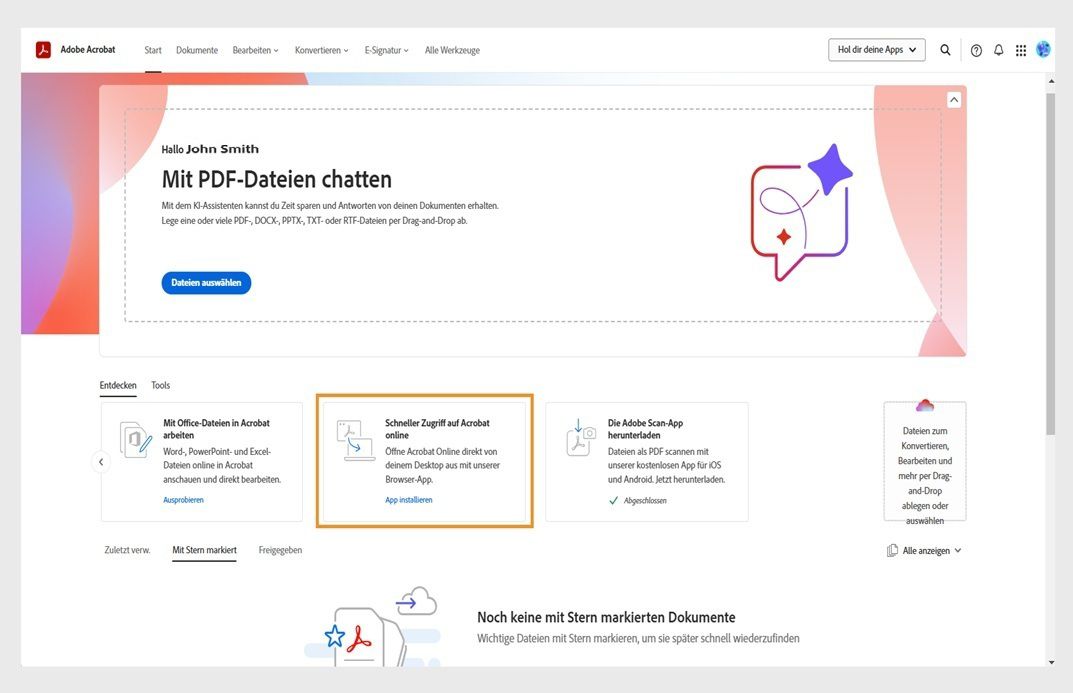
Task: Click the App installieren link
Action: coord(408,499)
